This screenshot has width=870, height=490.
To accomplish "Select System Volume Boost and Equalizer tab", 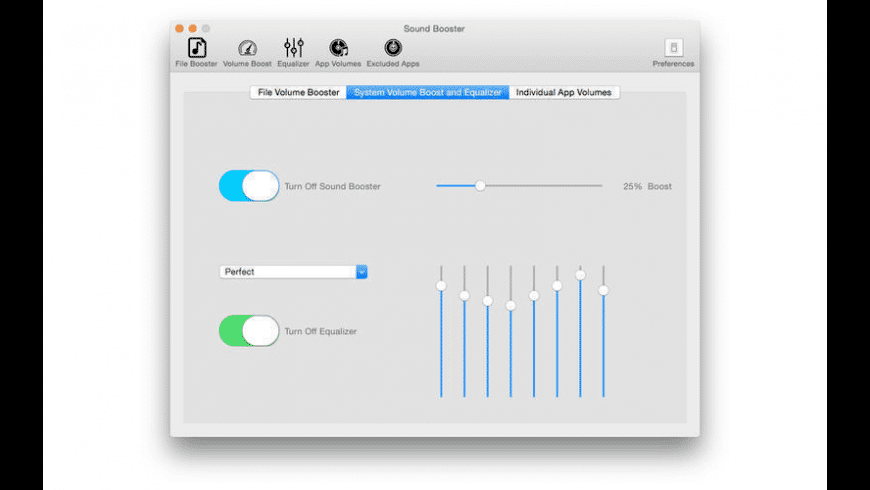I will click(428, 92).
